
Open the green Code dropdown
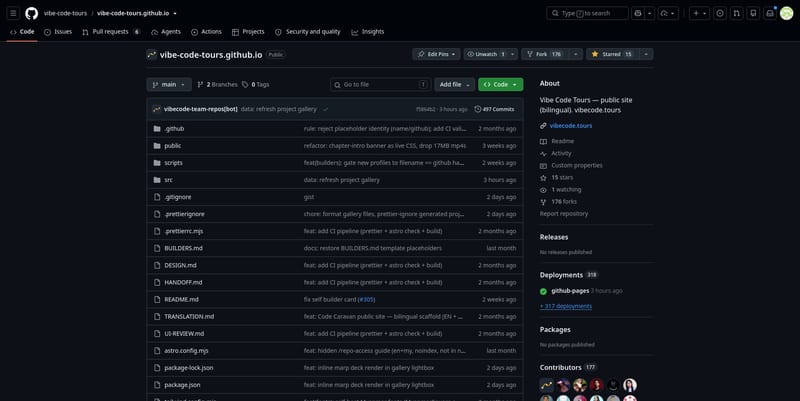(501, 85)
